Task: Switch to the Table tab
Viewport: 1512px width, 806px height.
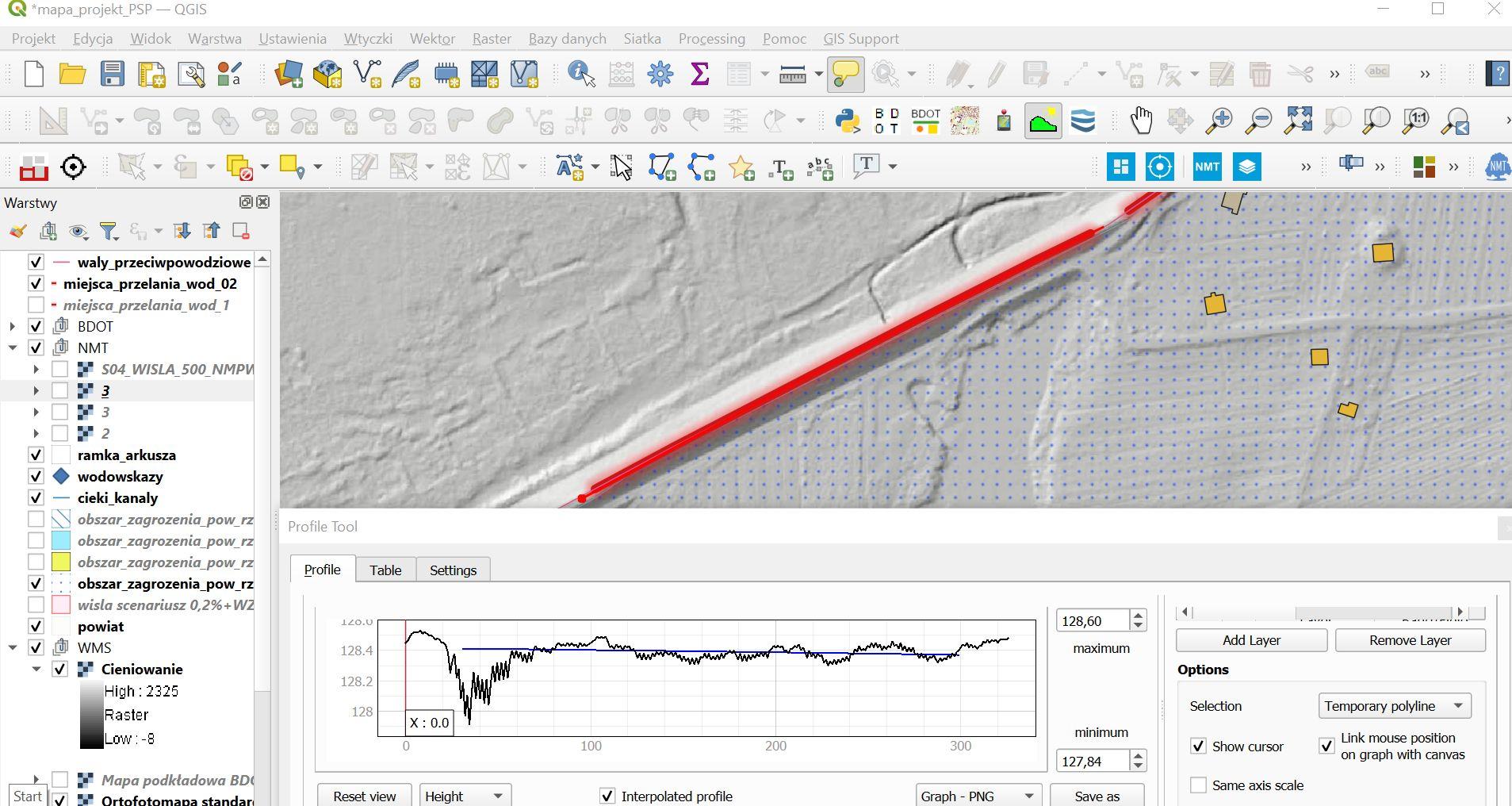Action: [385, 570]
